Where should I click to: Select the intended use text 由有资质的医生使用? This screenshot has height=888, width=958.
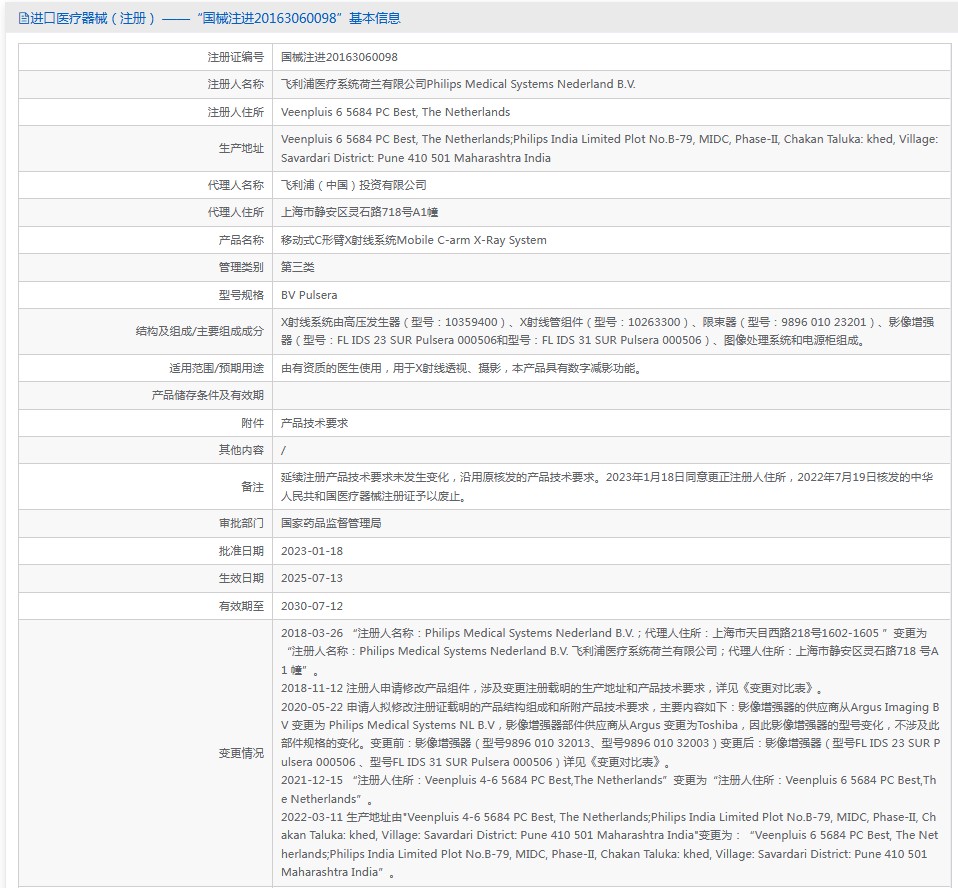(461, 368)
